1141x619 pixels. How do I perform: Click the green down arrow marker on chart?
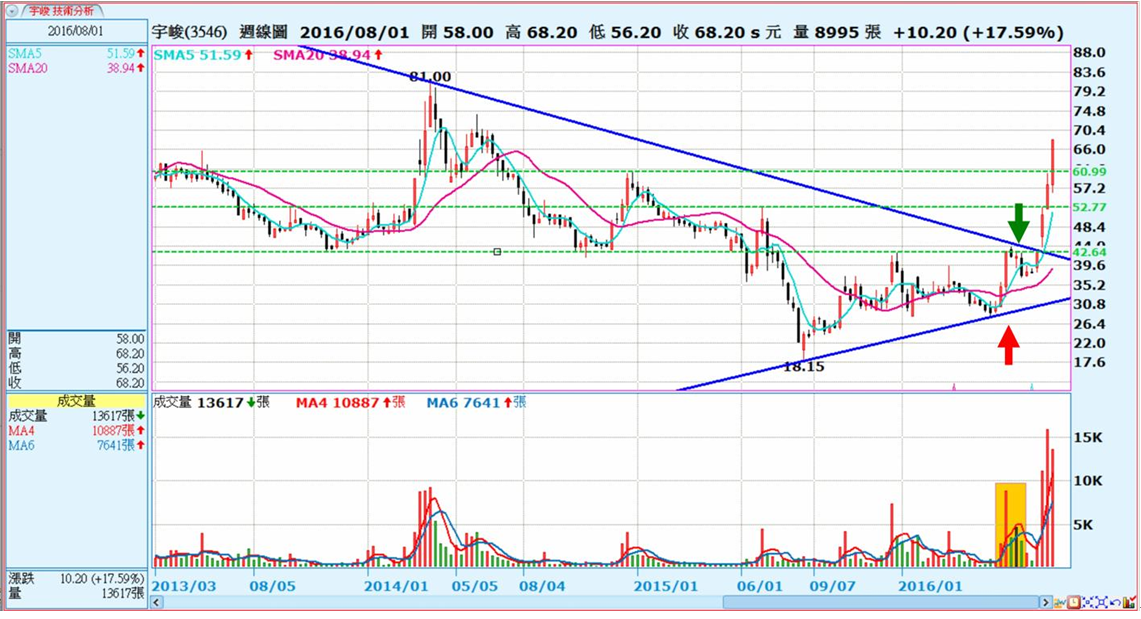click(x=1017, y=221)
